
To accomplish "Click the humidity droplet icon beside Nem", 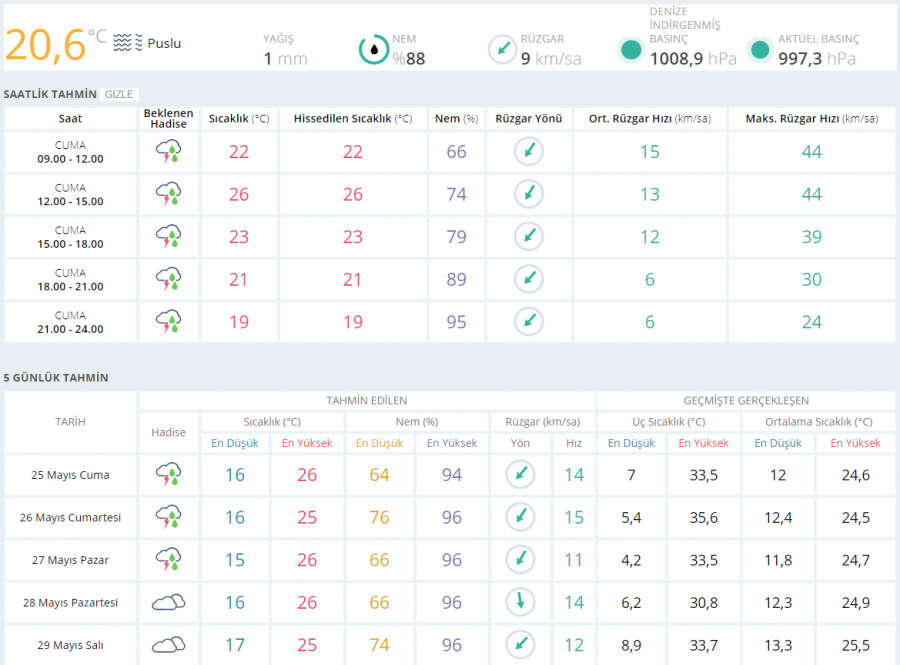I will (x=374, y=49).
